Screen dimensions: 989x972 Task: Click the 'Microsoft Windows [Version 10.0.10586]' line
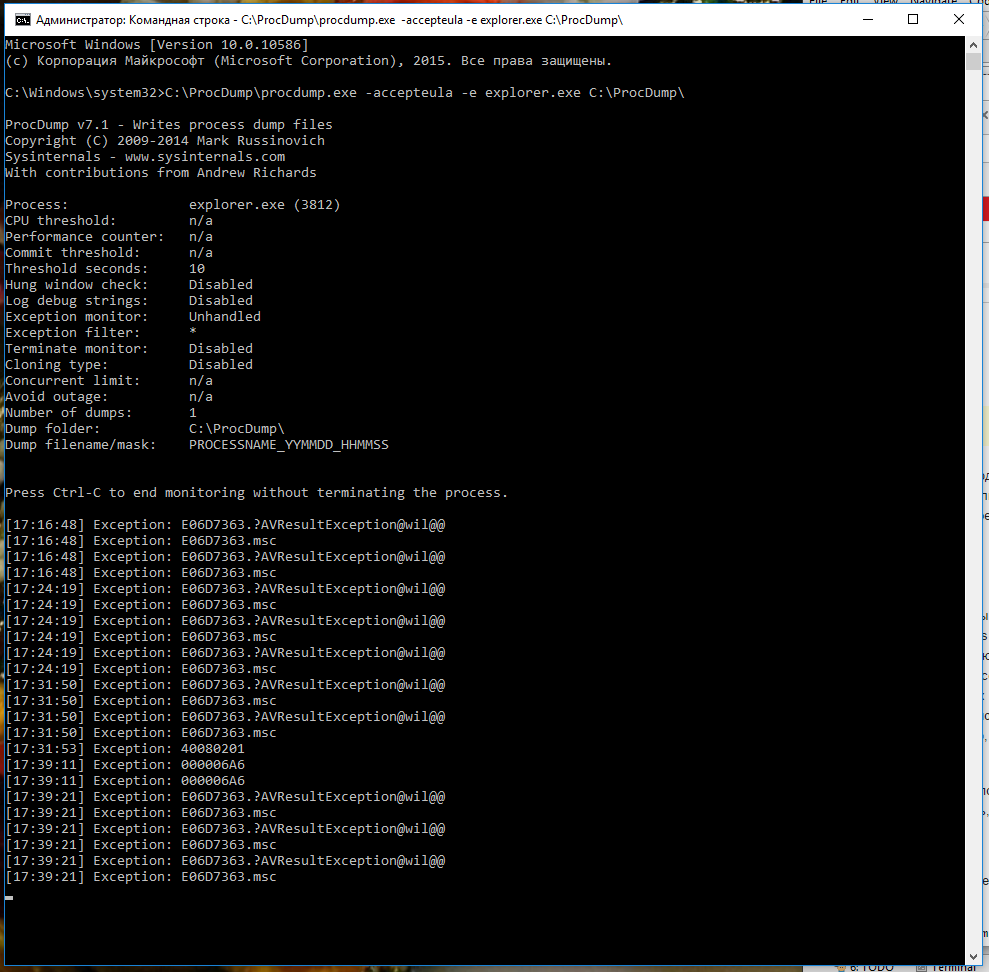point(156,45)
